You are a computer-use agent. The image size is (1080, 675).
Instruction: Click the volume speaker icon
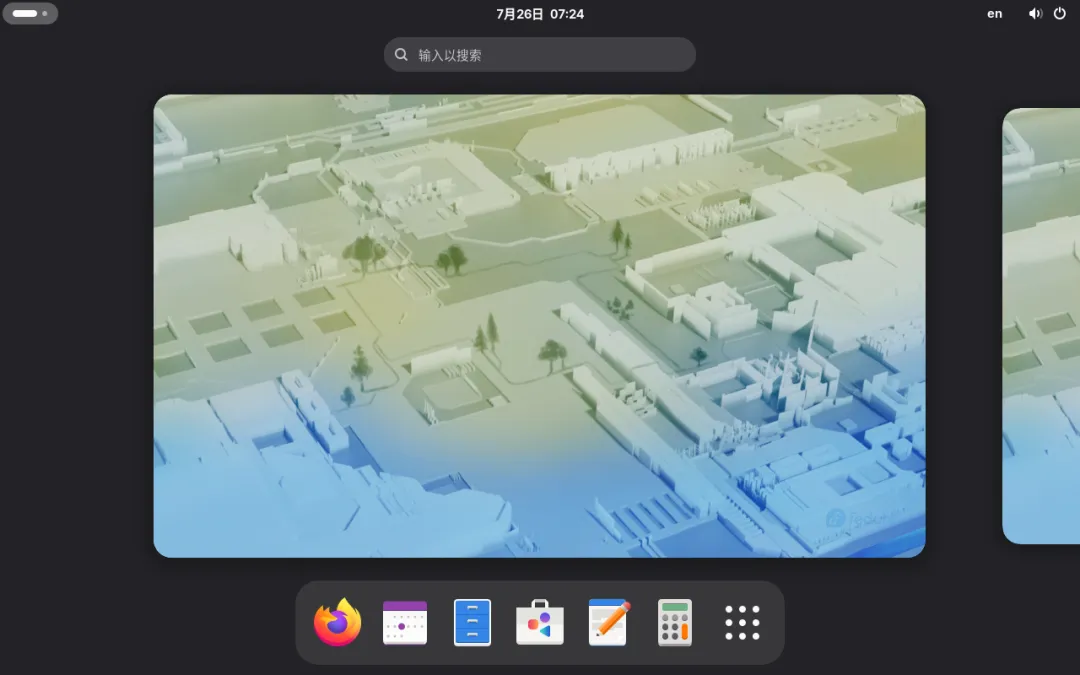(x=1035, y=14)
